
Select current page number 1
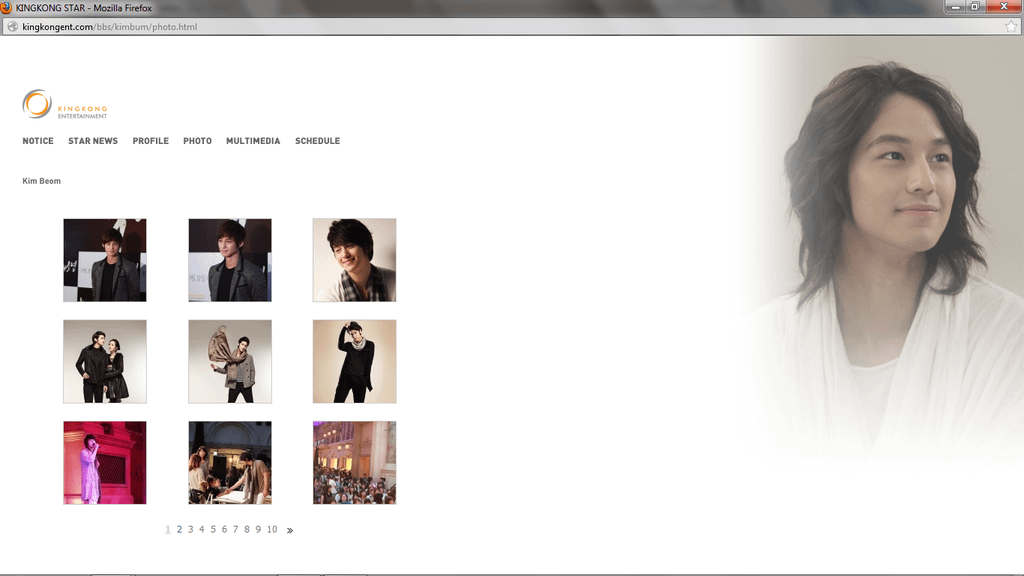click(x=168, y=530)
